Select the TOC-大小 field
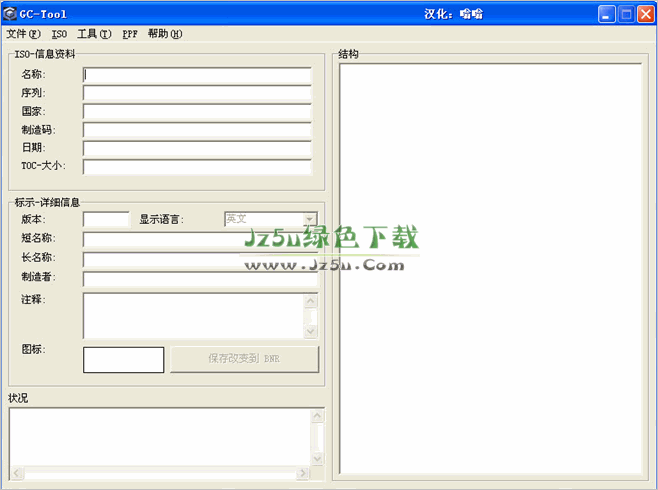The width and height of the screenshot is (658, 490). coord(197,167)
